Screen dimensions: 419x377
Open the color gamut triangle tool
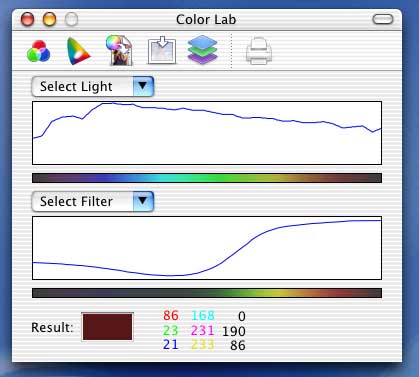pos(78,51)
